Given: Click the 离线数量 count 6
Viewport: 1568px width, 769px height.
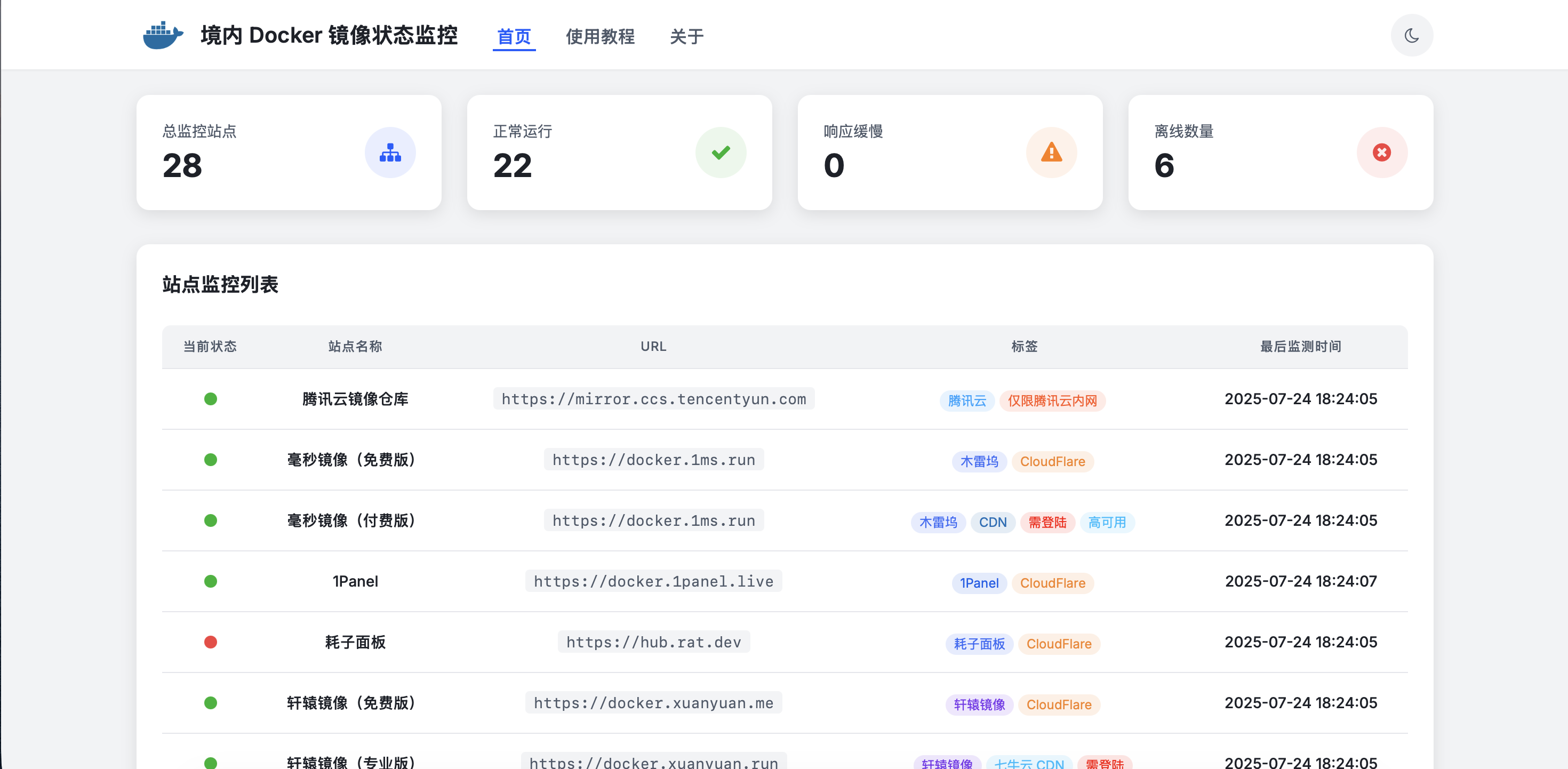Looking at the screenshot, I should (1164, 166).
